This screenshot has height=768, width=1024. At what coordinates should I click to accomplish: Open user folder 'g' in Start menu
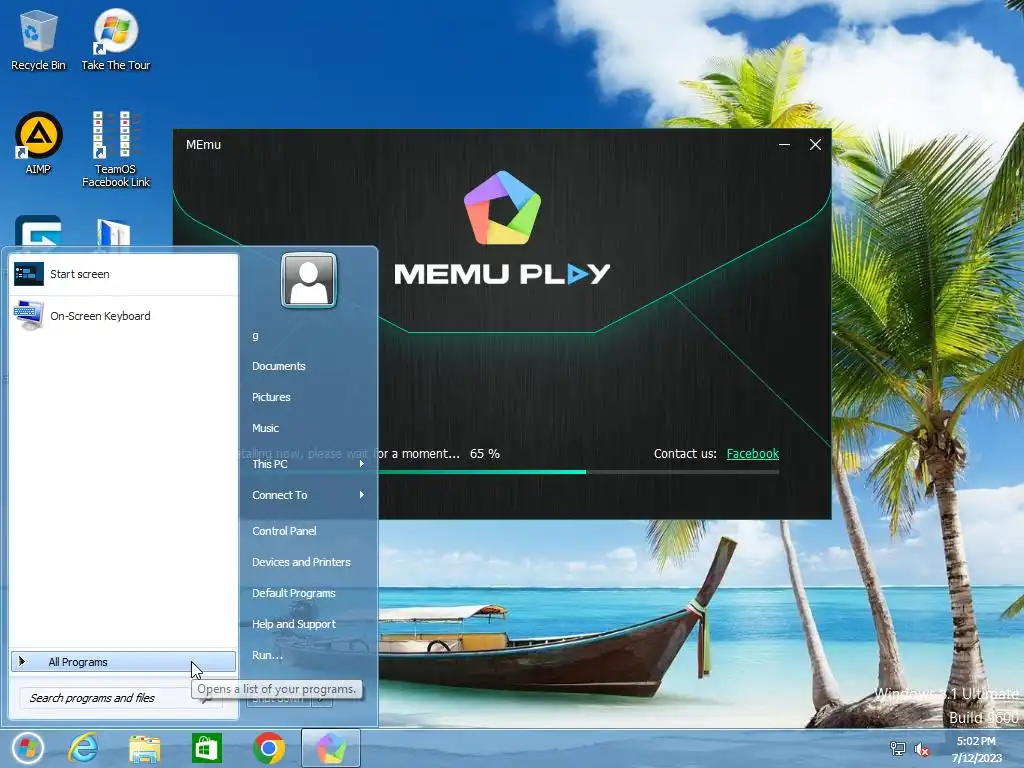pyautogui.click(x=255, y=336)
